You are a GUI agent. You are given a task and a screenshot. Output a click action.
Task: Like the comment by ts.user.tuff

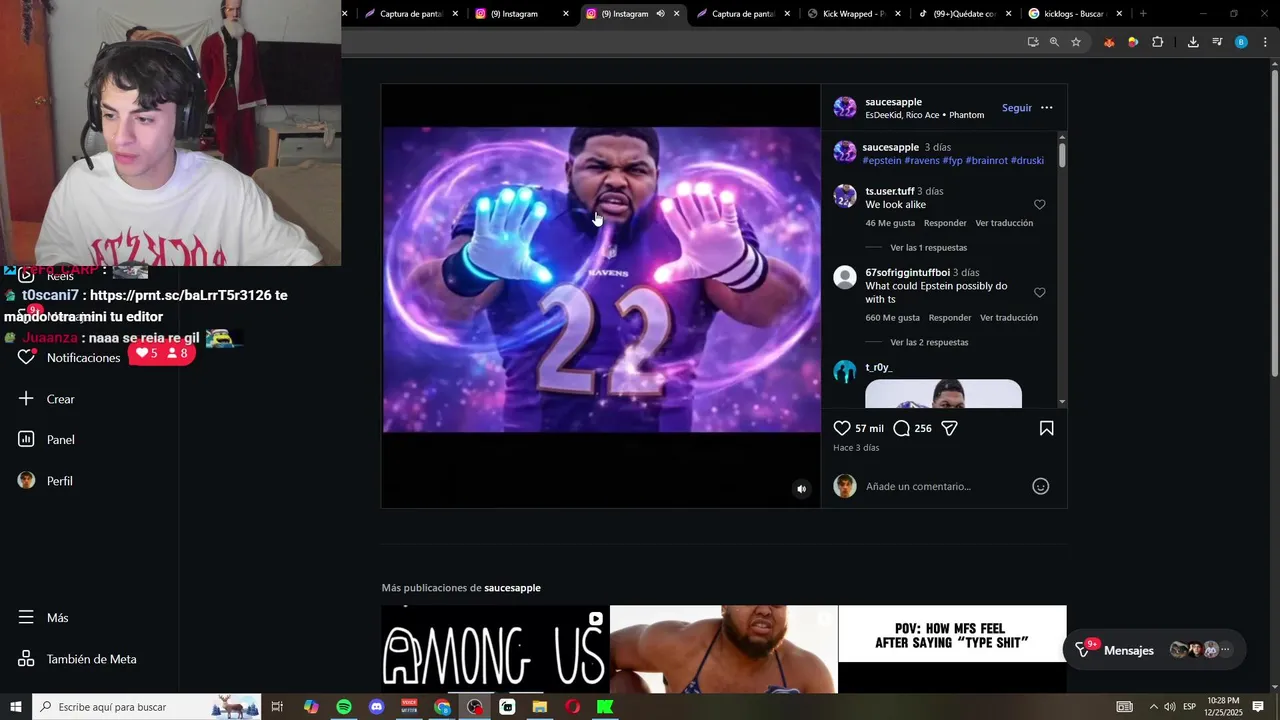point(1039,205)
